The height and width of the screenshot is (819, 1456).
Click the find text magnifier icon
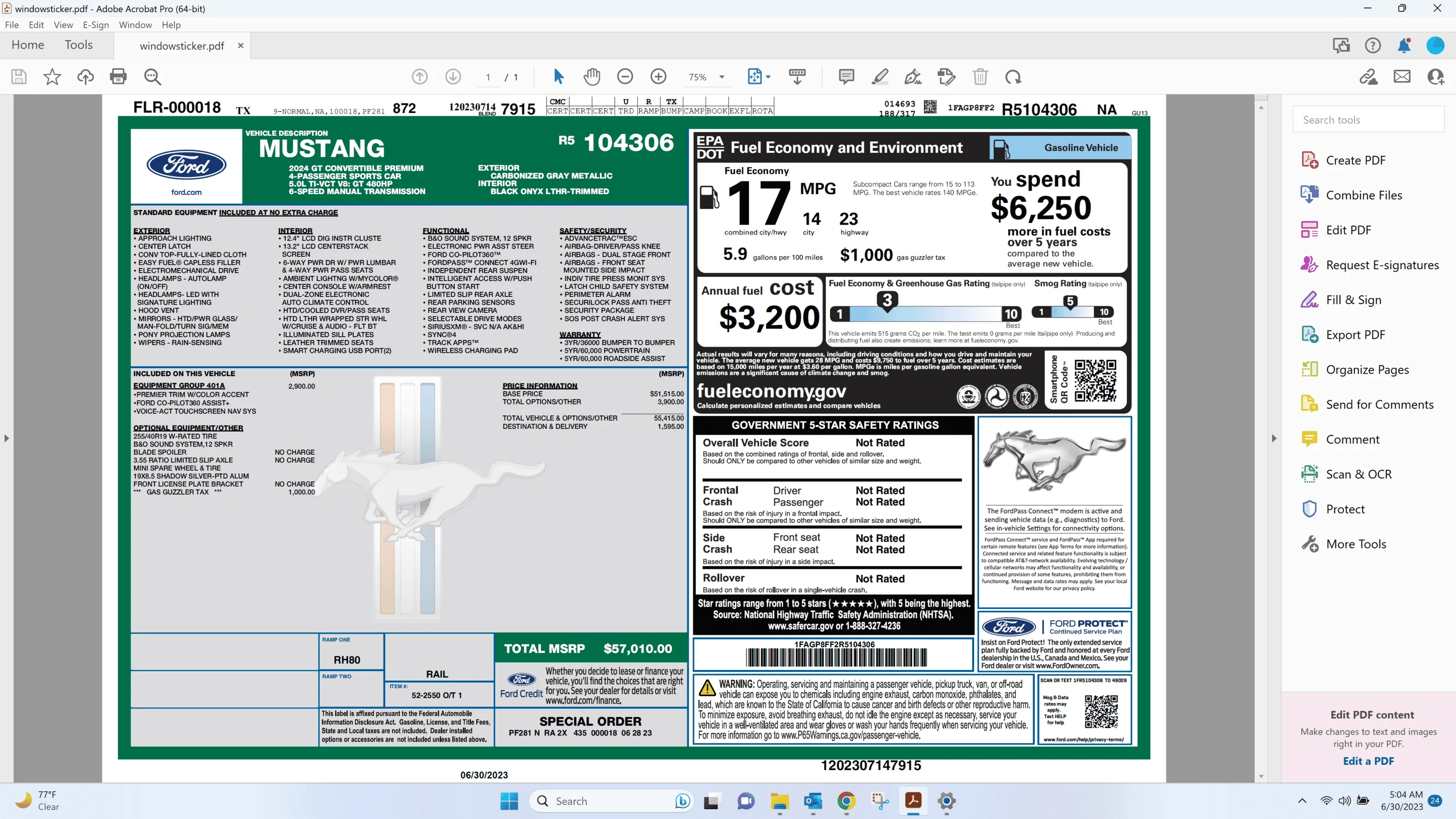[152, 76]
